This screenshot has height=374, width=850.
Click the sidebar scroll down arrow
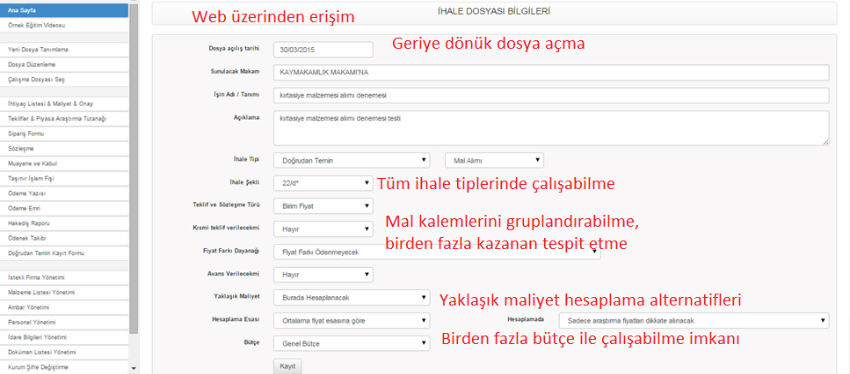tap(134, 369)
